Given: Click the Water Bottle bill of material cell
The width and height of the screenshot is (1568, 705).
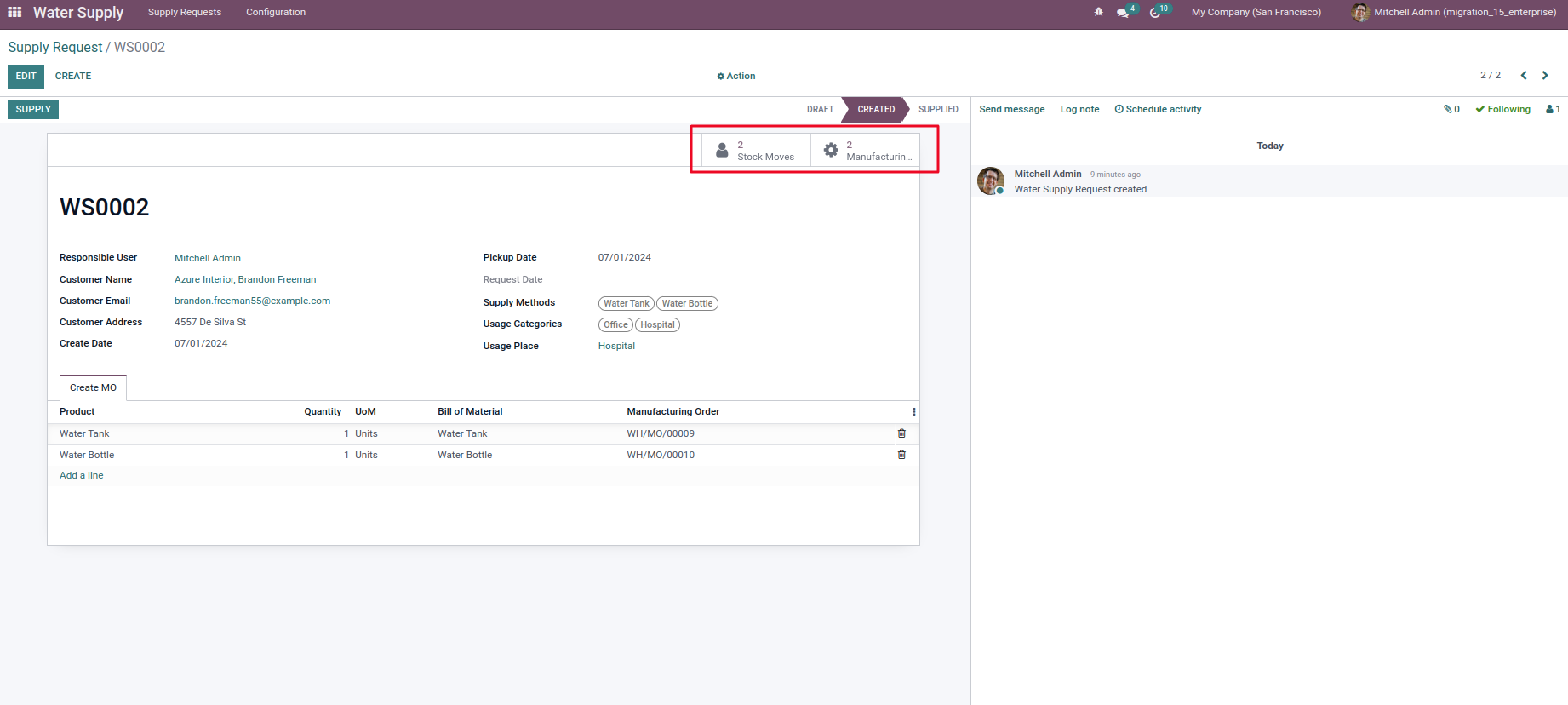Looking at the screenshot, I should (465, 455).
